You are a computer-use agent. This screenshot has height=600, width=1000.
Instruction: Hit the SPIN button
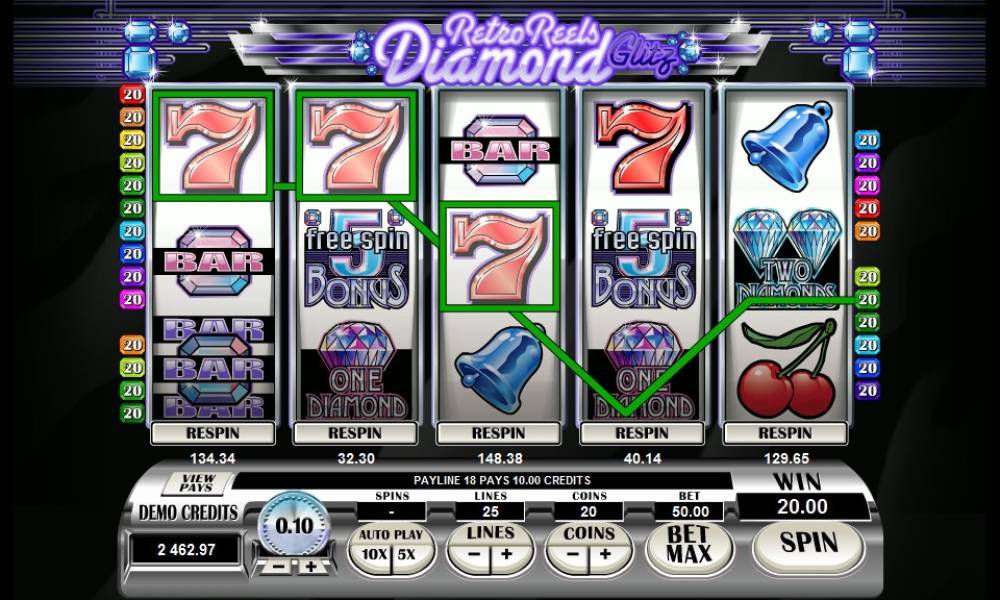[x=809, y=543]
